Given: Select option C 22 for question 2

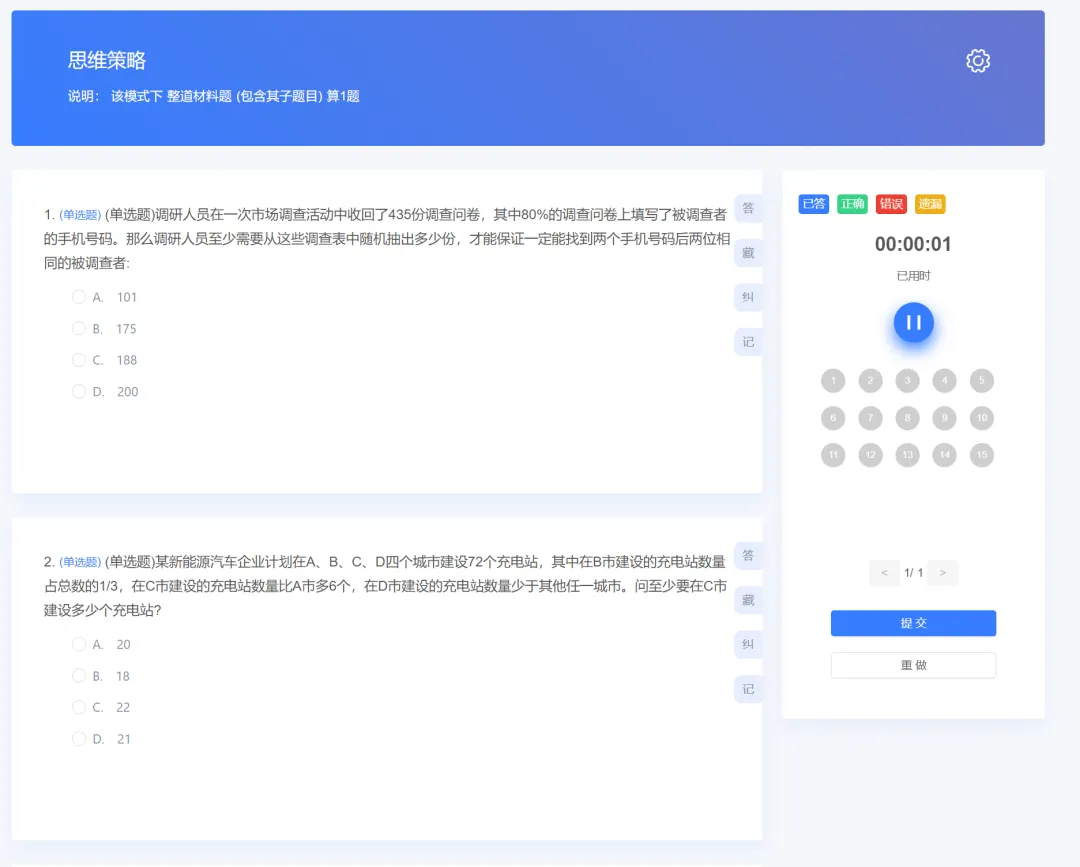Looking at the screenshot, I should point(79,707).
